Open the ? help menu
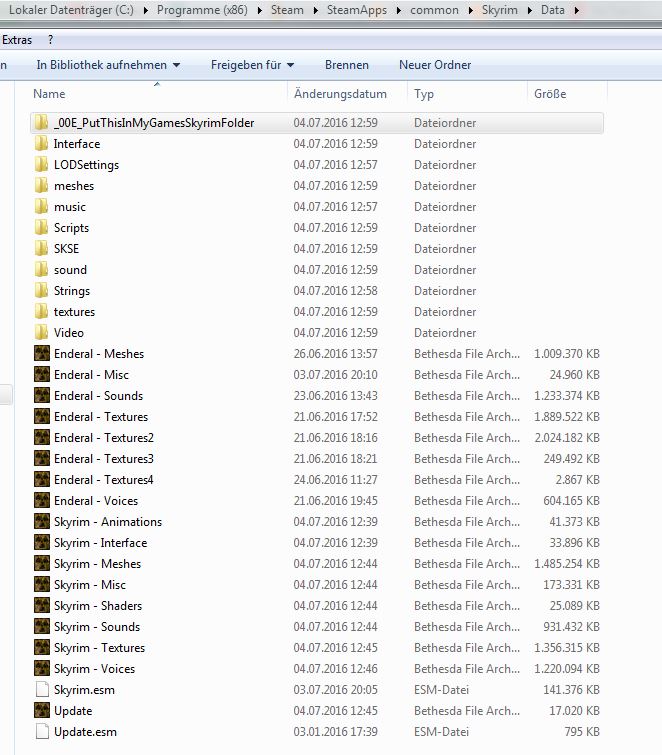This screenshot has width=662, height=755. [51, 40]
